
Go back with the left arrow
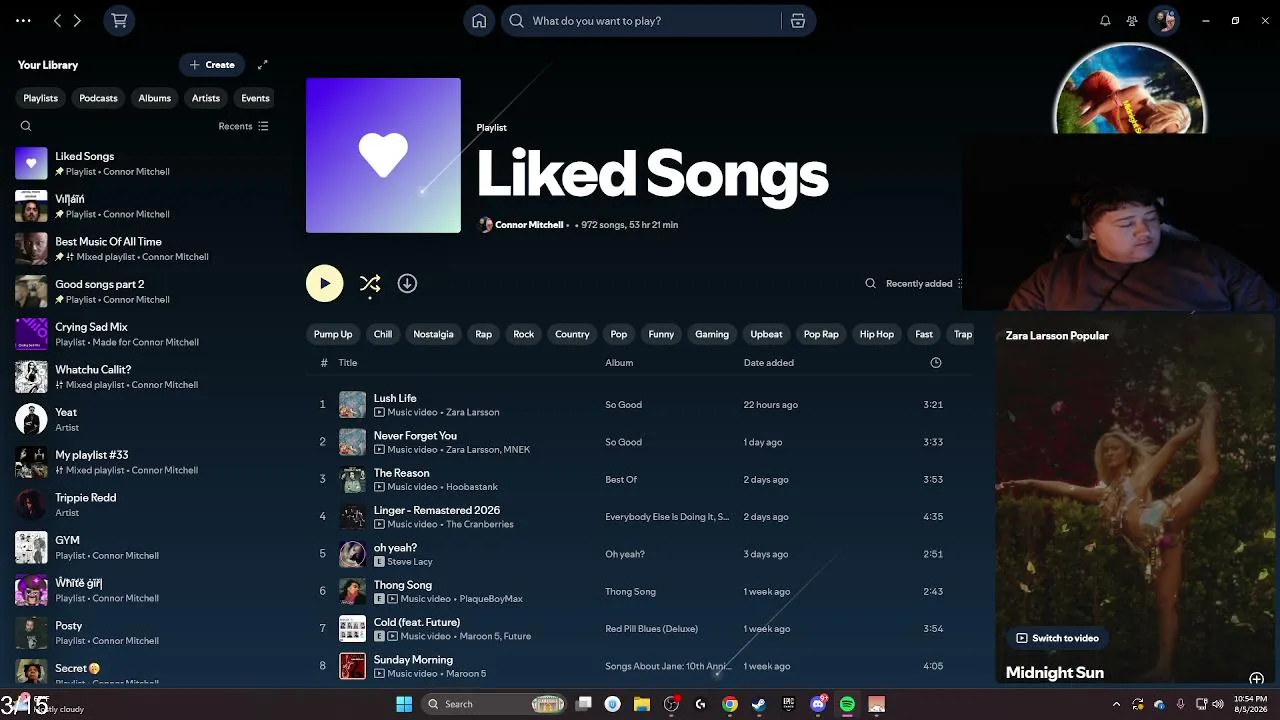pos(57,21)
